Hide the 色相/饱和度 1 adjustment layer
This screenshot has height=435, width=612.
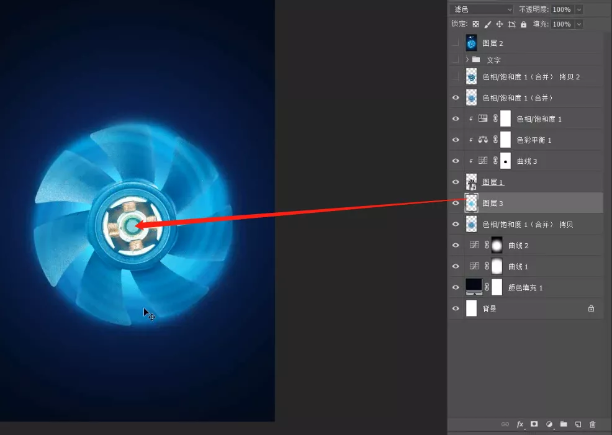coord(455,119)
